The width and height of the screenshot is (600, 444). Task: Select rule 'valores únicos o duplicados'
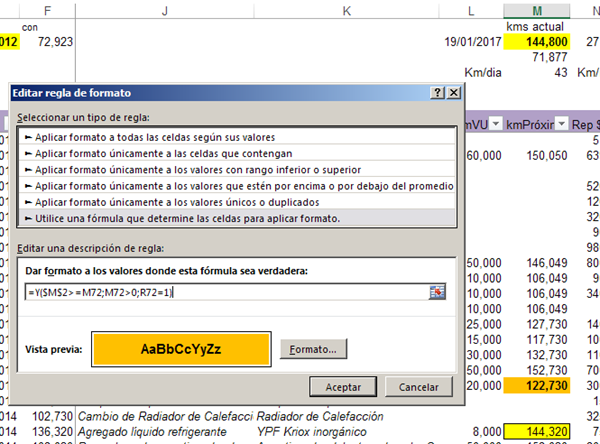(x=237, y=202)
